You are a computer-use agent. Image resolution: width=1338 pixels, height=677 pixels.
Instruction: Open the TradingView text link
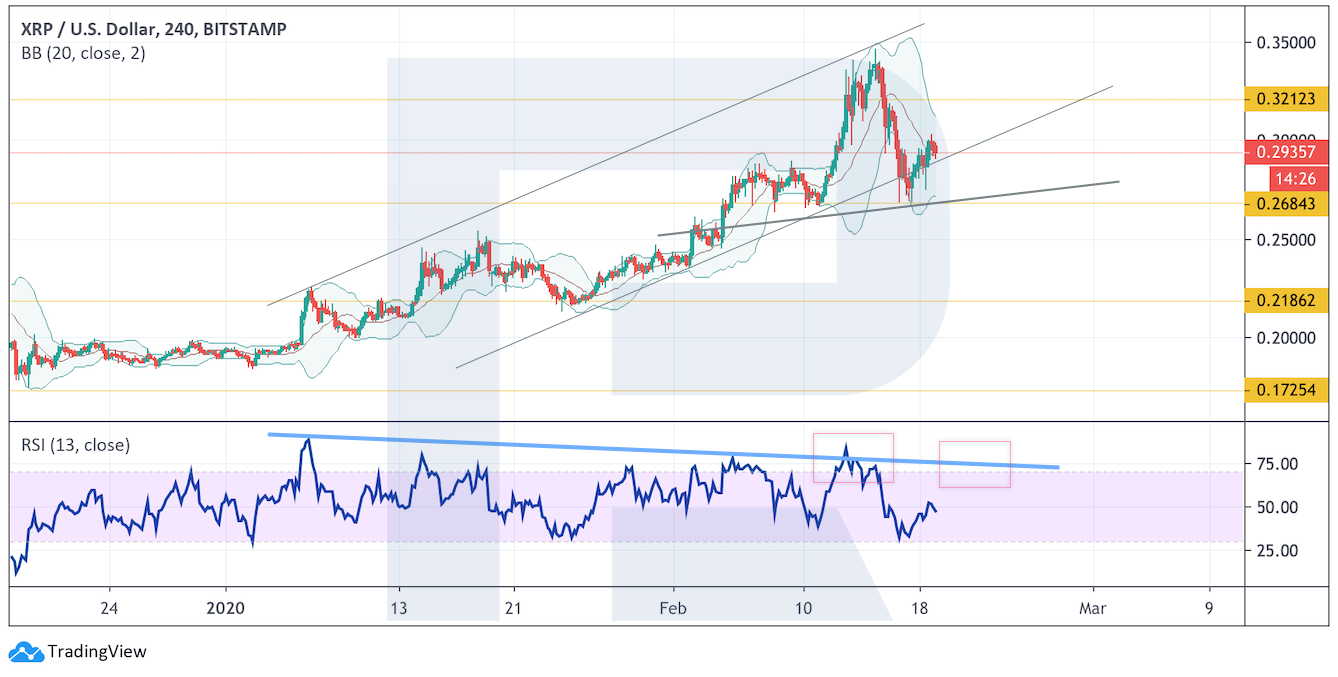[x=97, y=652]
